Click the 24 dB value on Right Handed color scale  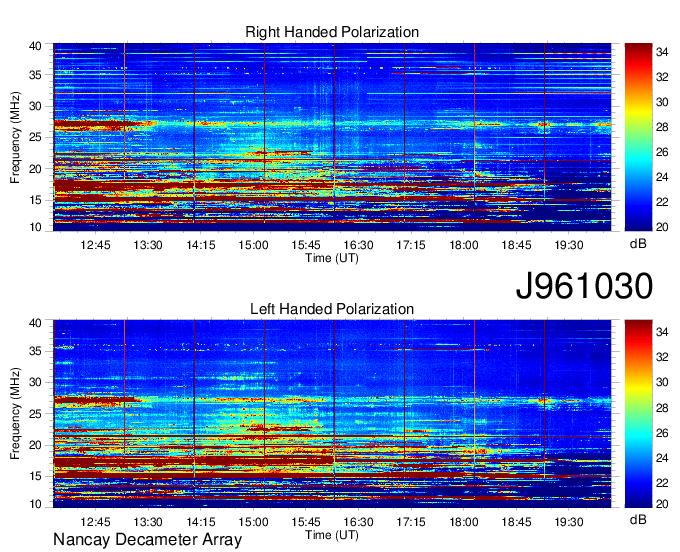pyautogui.click(x=662, y=177)
